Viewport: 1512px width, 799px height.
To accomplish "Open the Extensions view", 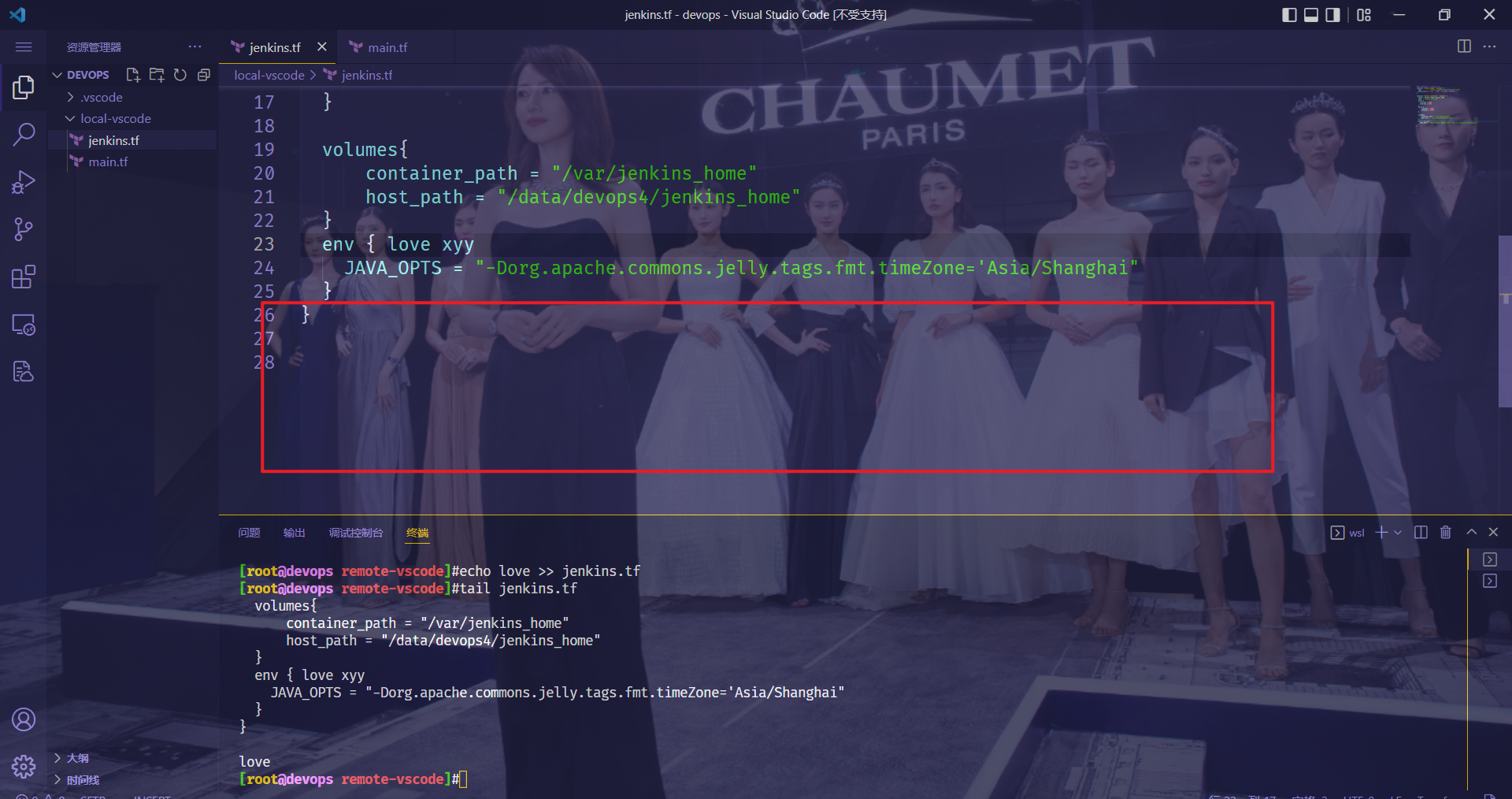I will [x=24, y=277].
